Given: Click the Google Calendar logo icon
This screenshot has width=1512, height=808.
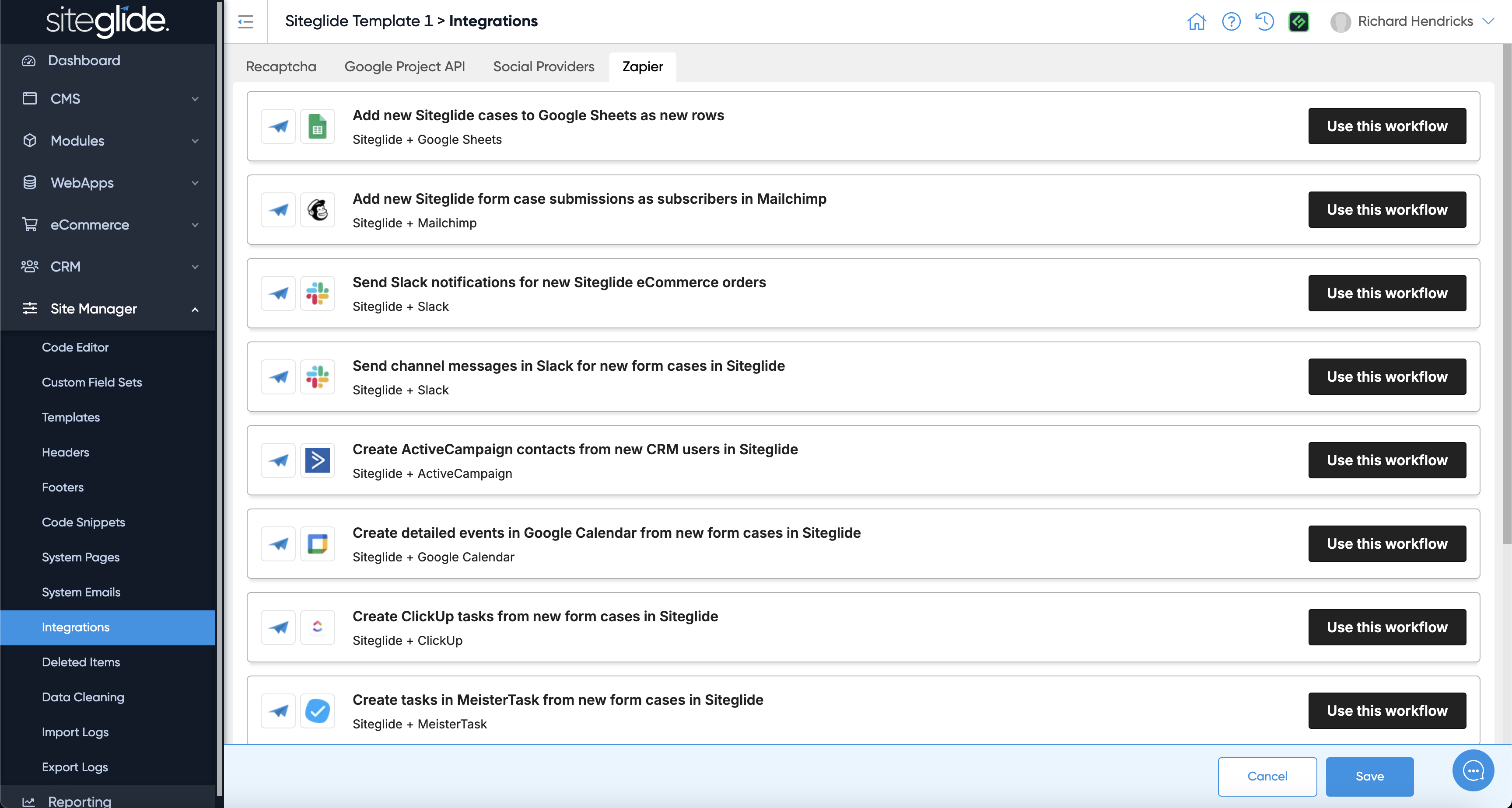Looking at the screenshot, I should coord(318,543).
